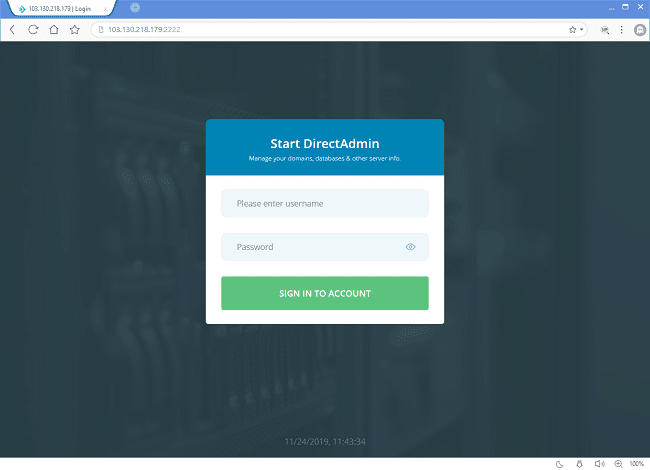
Task: Focus the username input field
Action: pyautogui.click(x=324, y=204)
